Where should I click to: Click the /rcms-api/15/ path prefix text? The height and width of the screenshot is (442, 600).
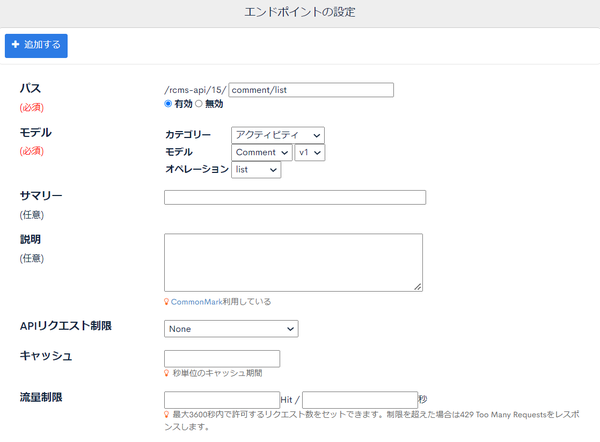pyautogui.click(x=195, y=90)
